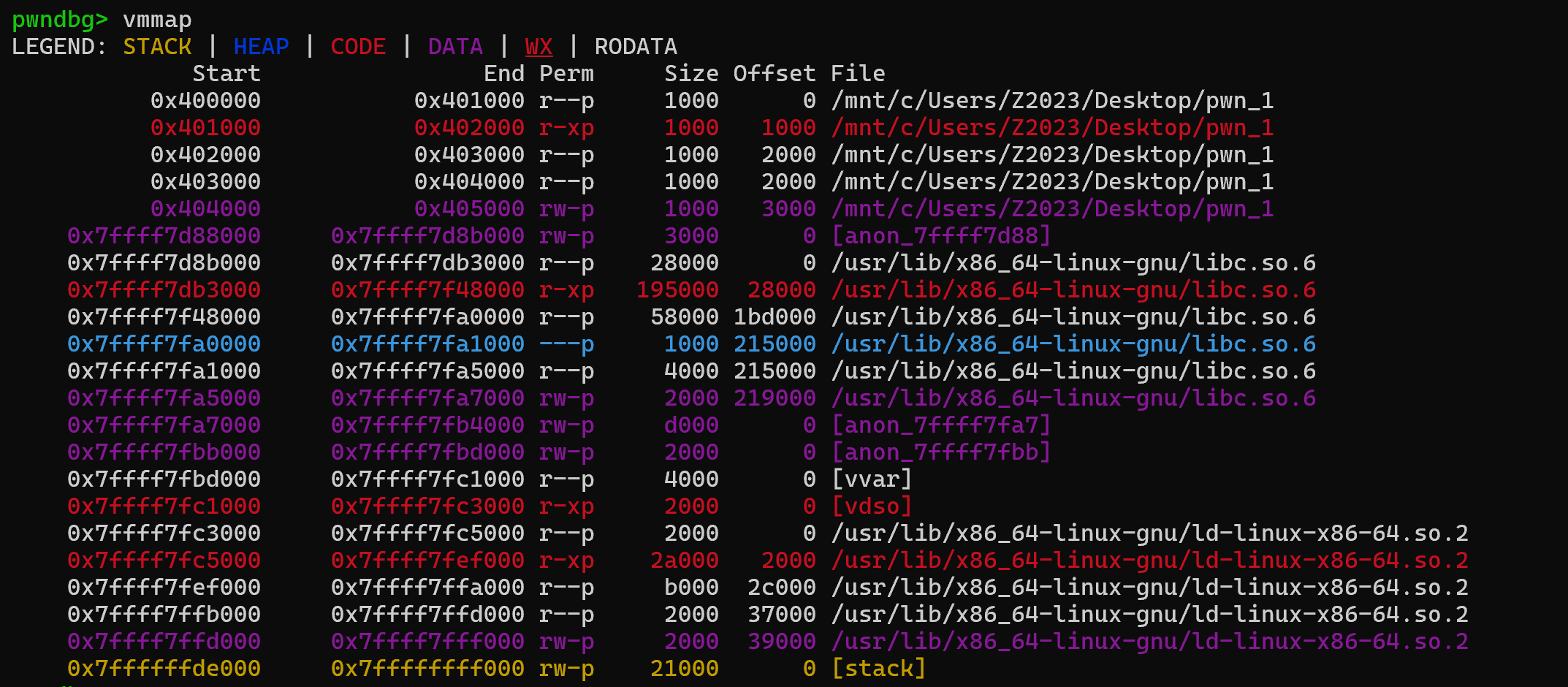Click red libc.so.6 file path
The image size is (1568, 687).
[x=1073, y=290]
